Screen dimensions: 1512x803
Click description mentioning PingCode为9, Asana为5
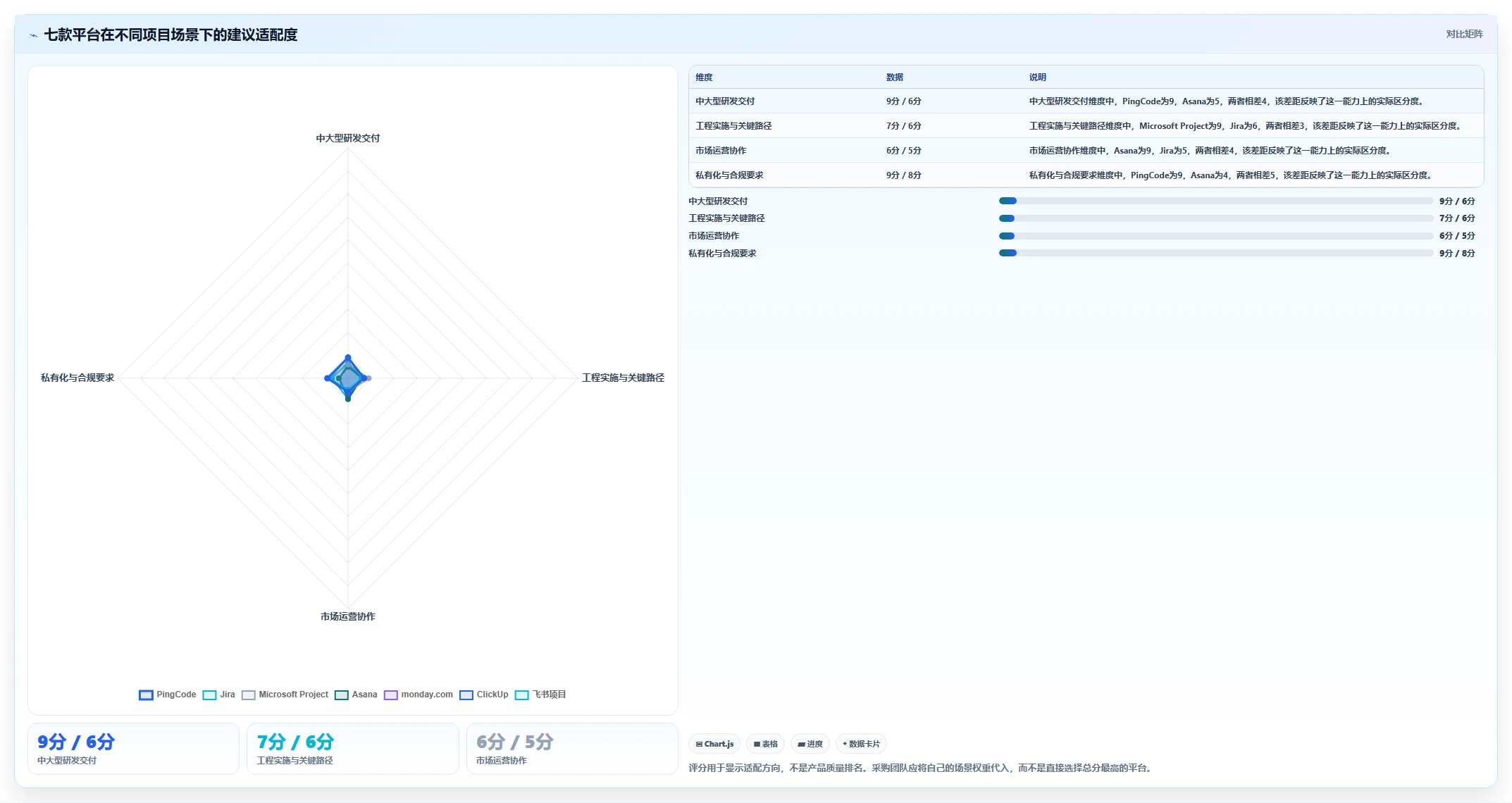point(1227,101)
